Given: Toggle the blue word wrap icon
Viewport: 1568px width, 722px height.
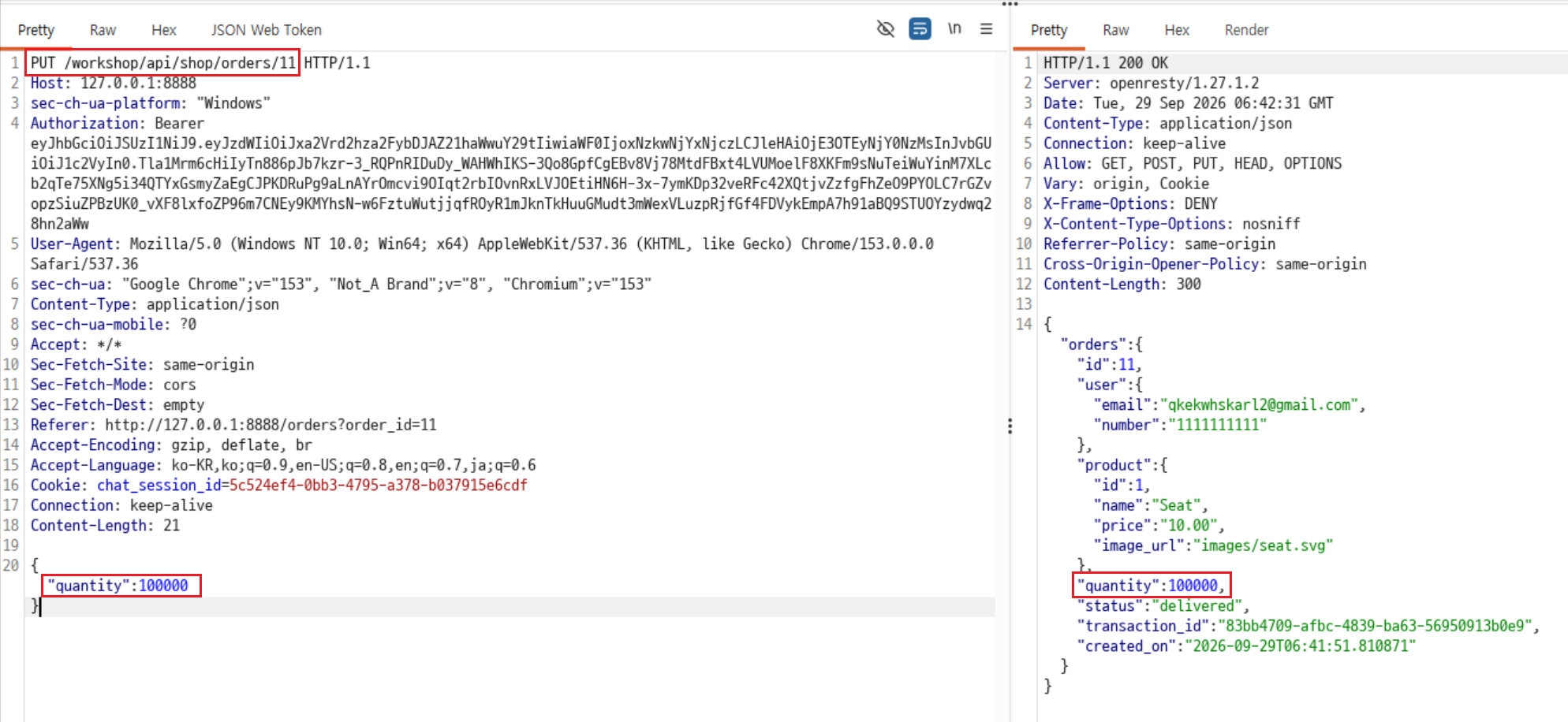Looking at the screenshot, I should click(x=920, y=29).
